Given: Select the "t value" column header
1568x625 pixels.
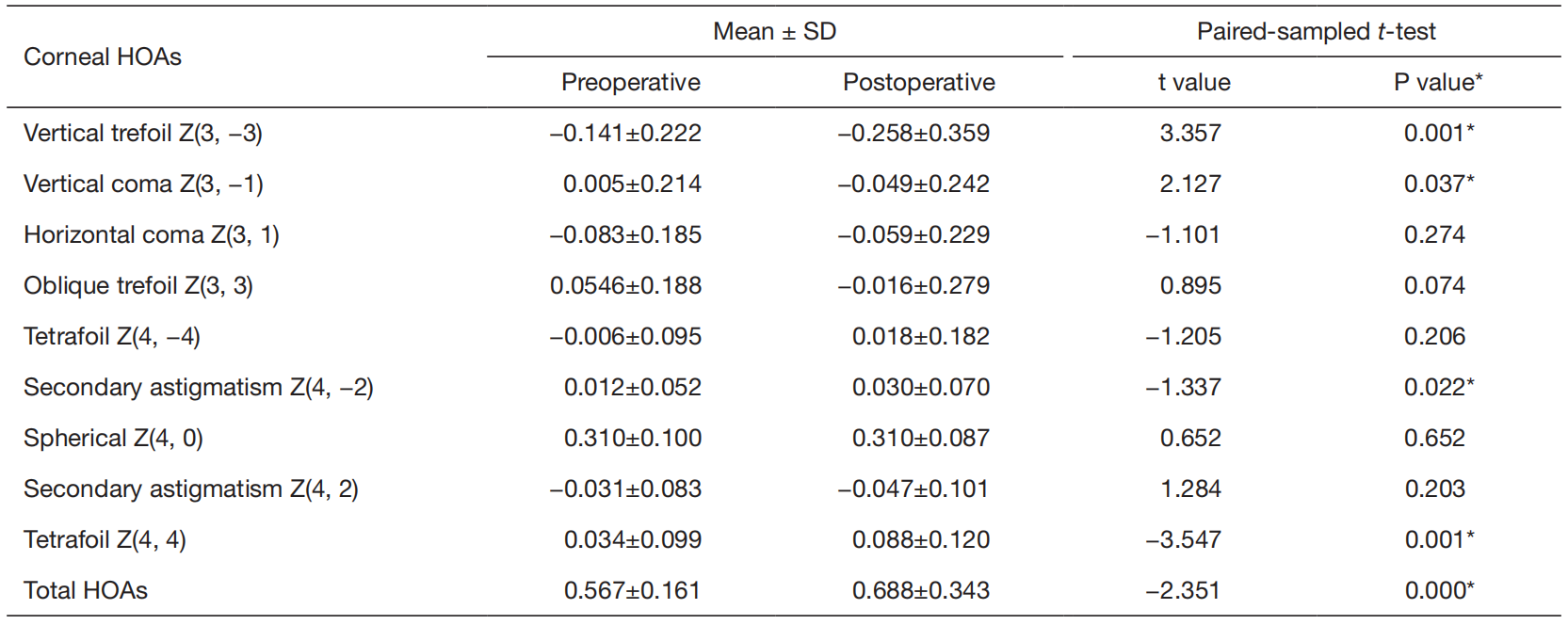Looking at the screenshot, I should (1193, 83).
